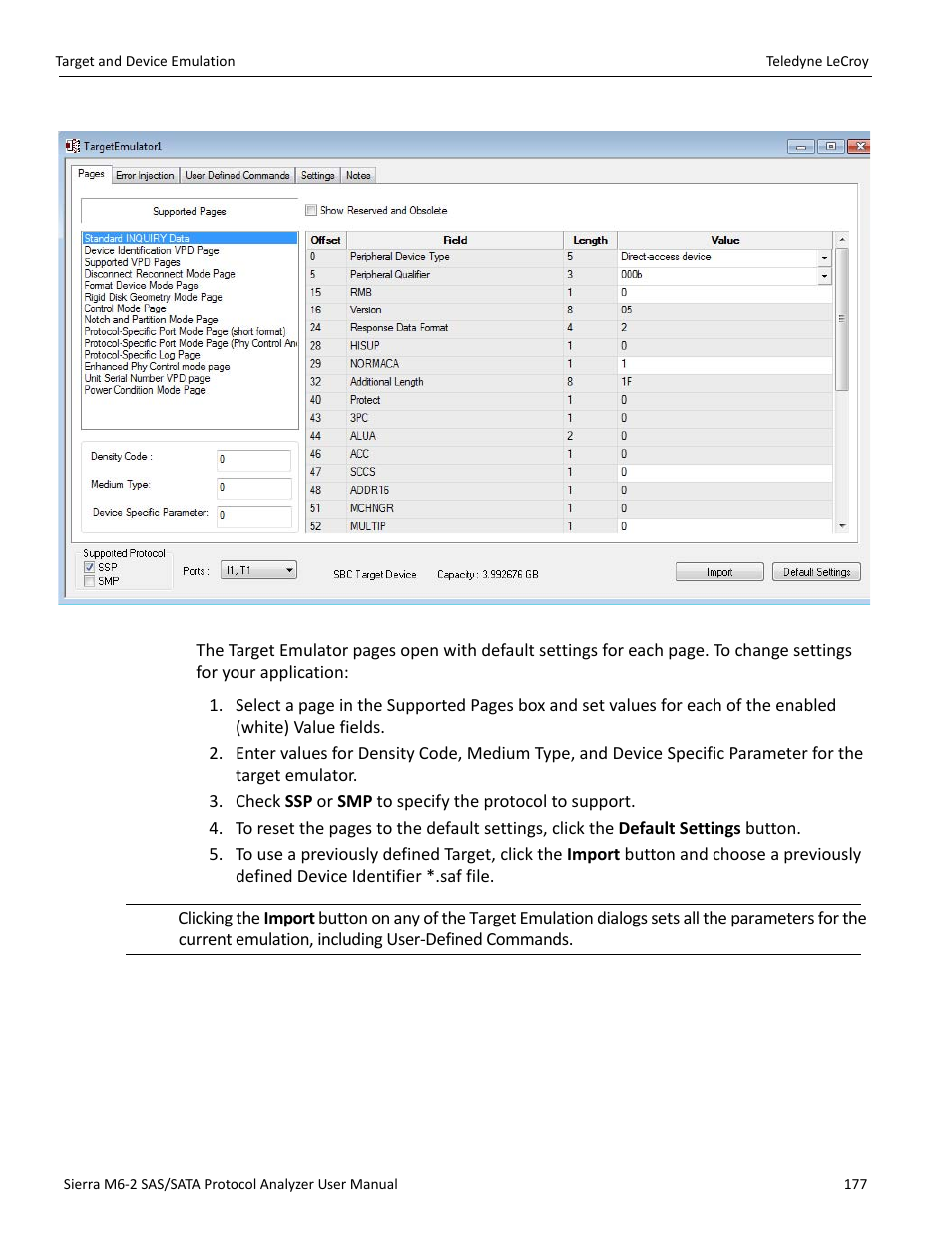Click the MCHNGR field row
The width and height of the screenshot is (952, 1233).
click(x=569, y=508)
